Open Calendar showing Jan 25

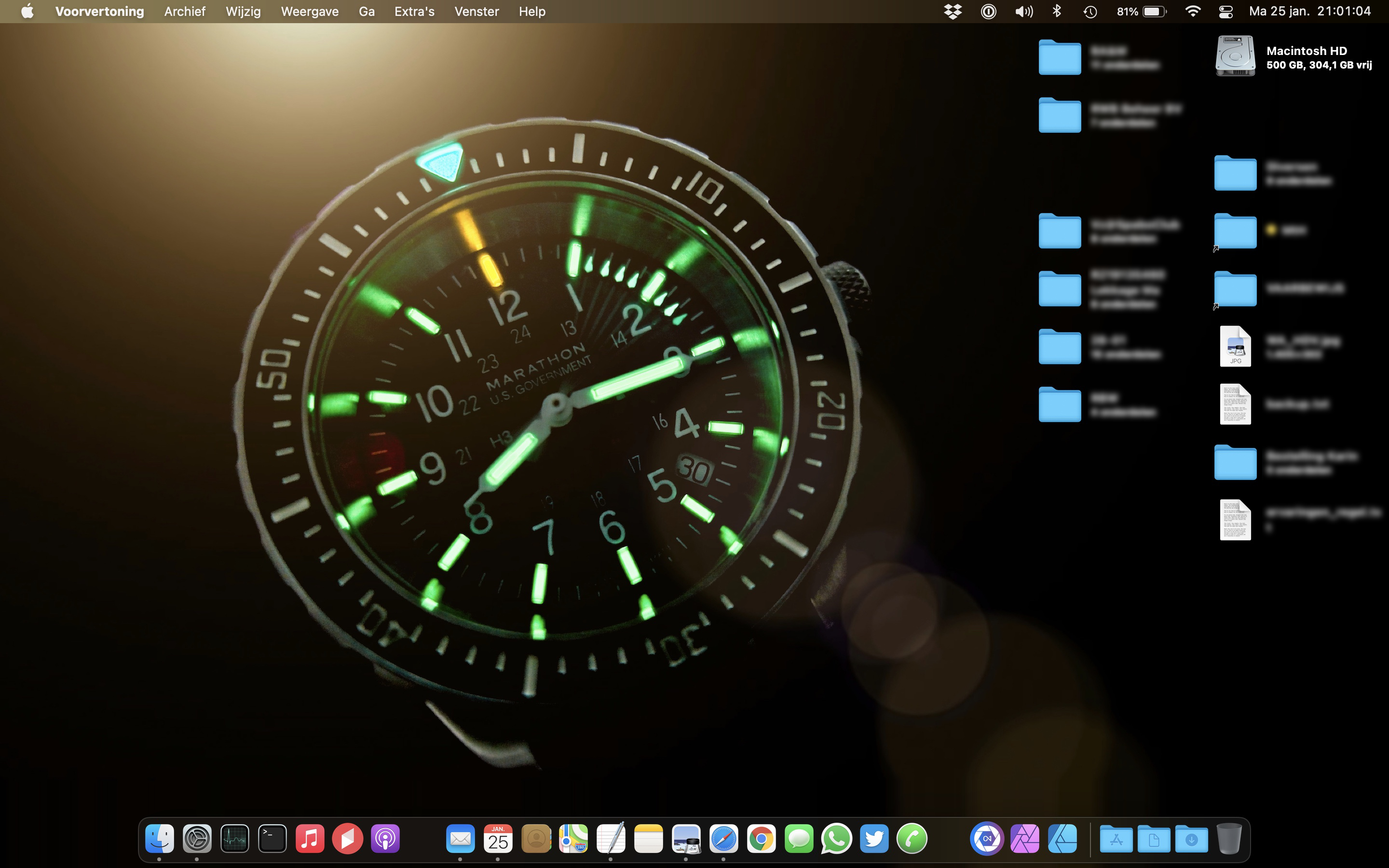tap(498, 839)
